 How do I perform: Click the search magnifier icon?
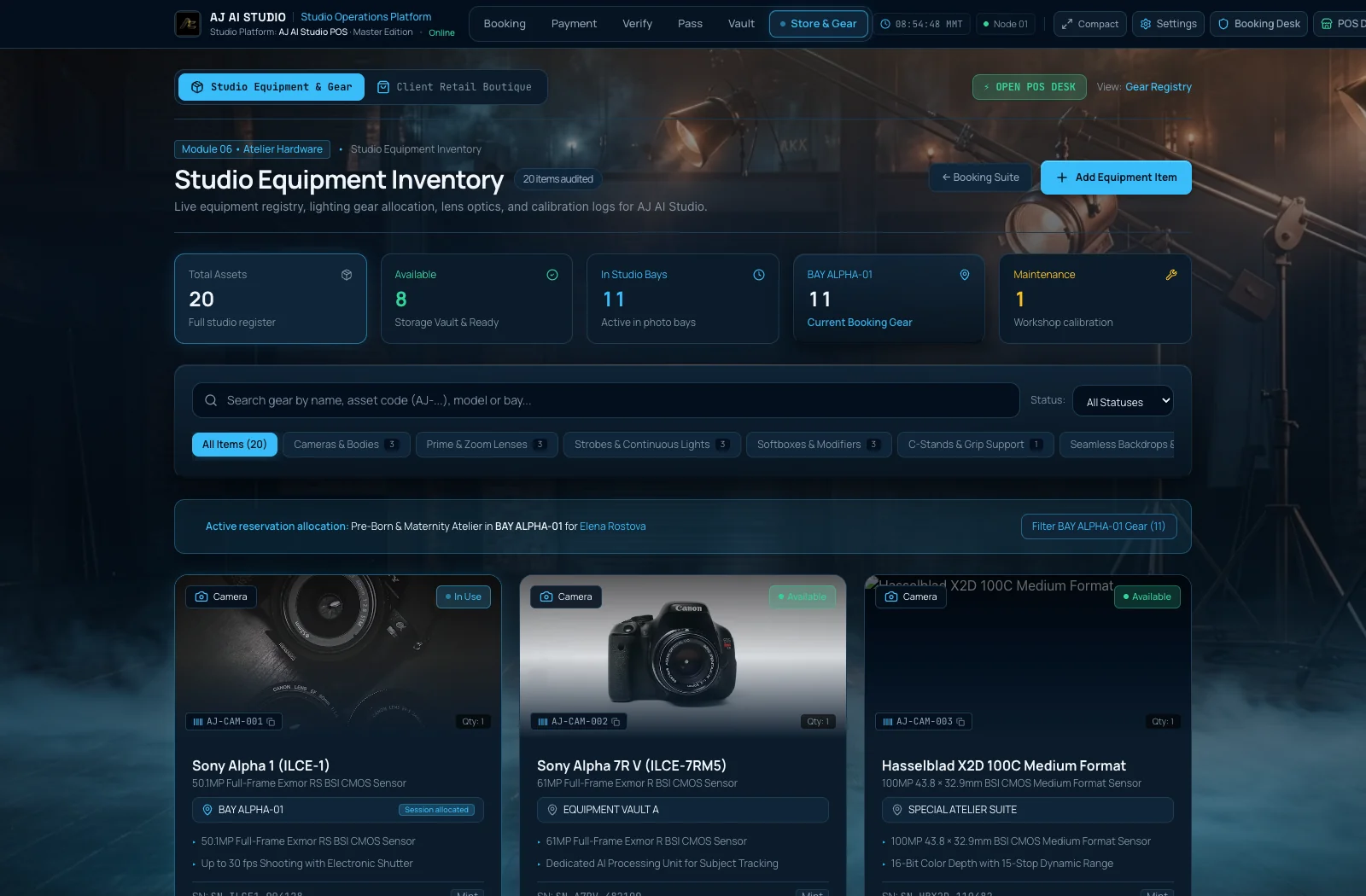tap(211, 400)
